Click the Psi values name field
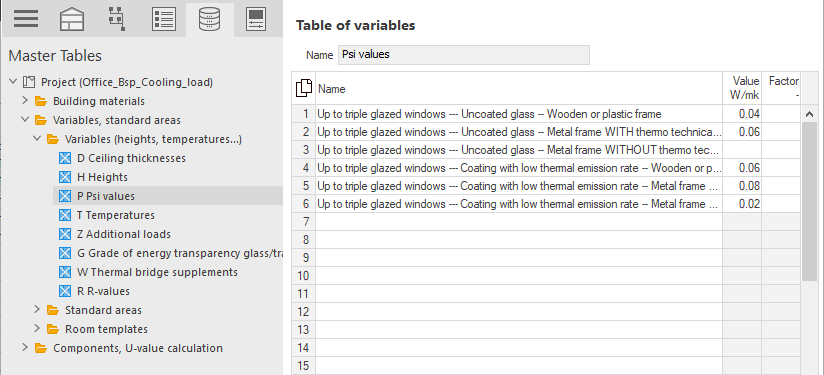The width and height of the screenshot is (824, 375). pos(464,55)
